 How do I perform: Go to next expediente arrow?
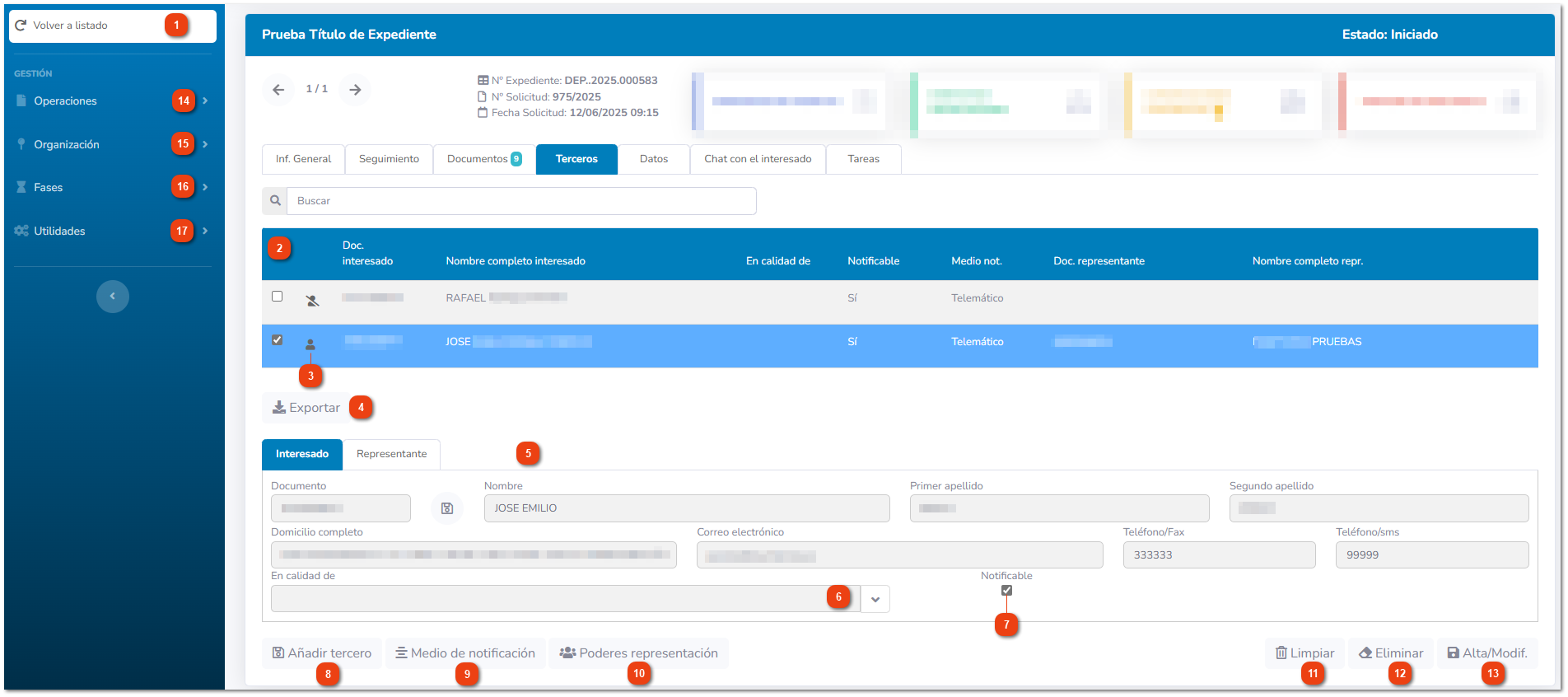(x=355, y=89)
